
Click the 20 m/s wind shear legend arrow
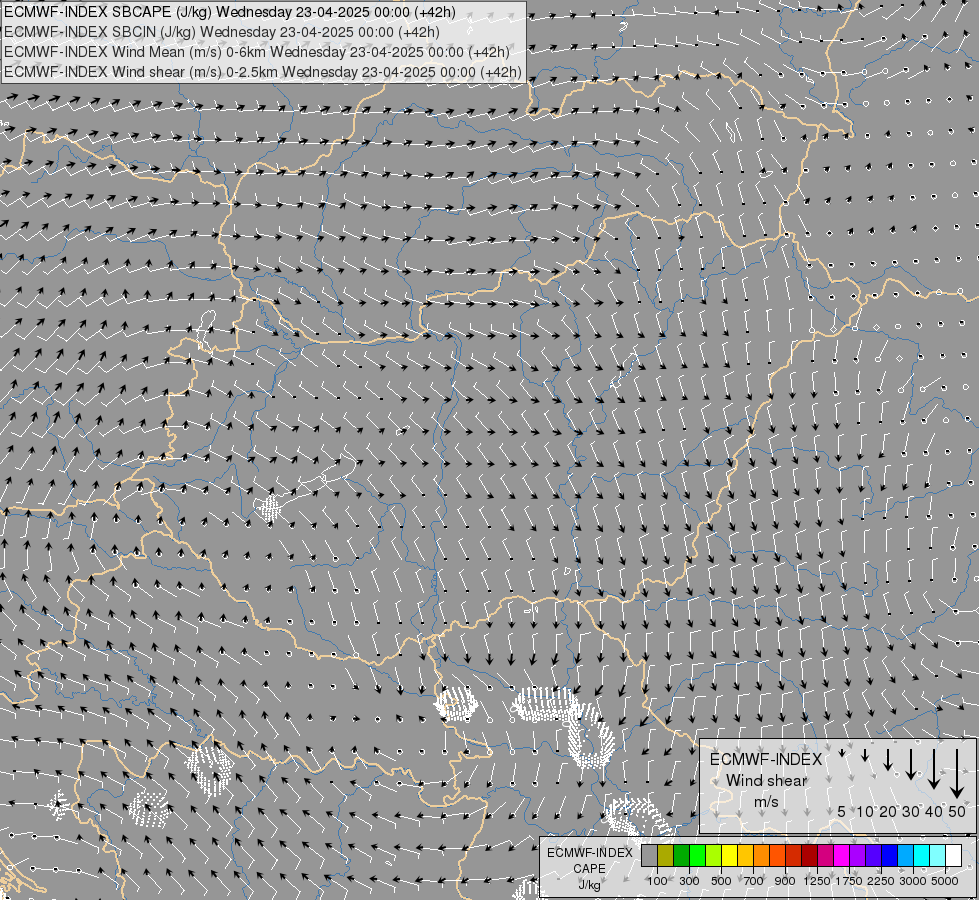(x=888, y=759)
